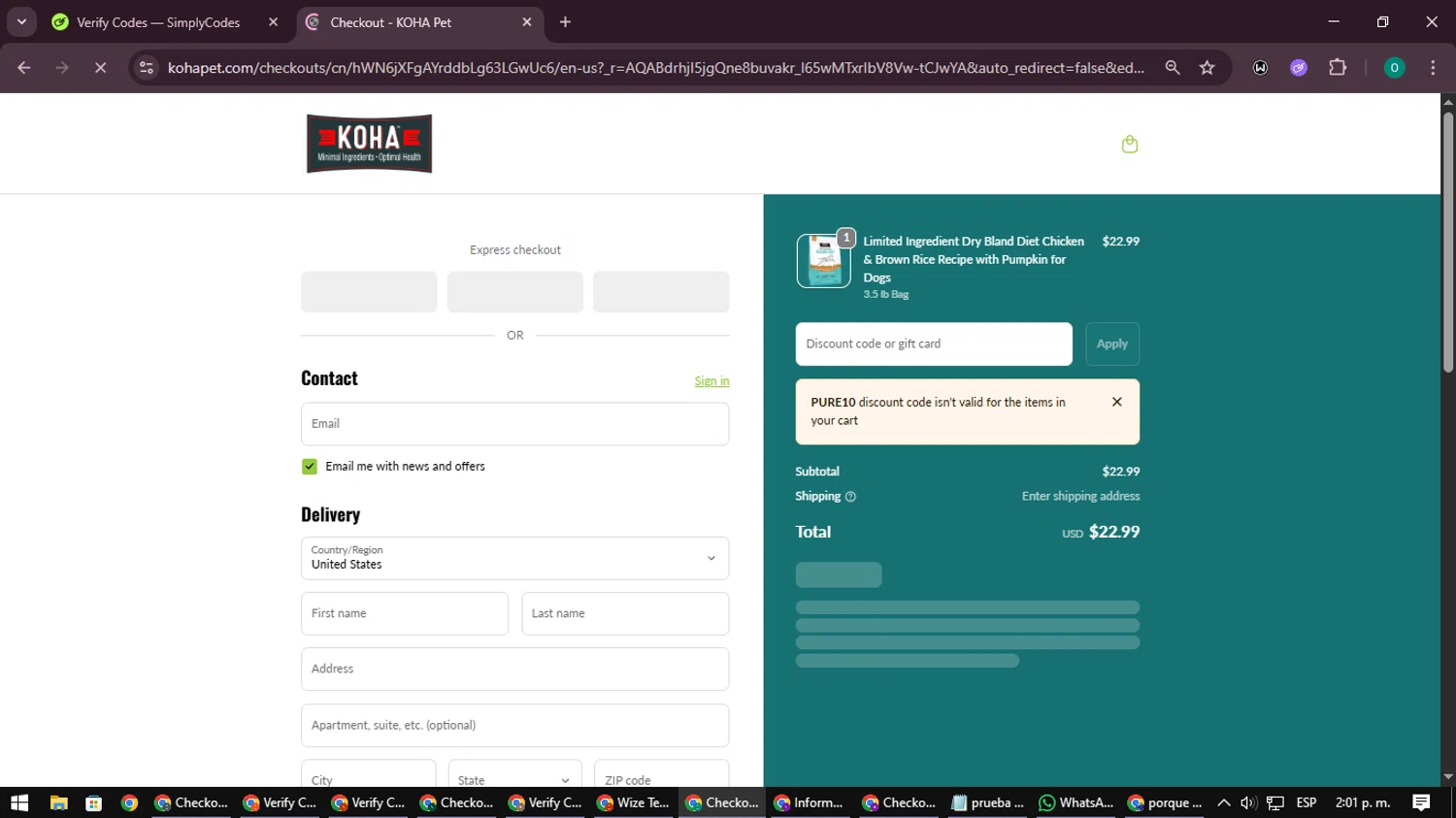The height and width of the screenshot is (818, 1456).
Task: Switch to the Inform... taskbar window
Action: point(810,802)
